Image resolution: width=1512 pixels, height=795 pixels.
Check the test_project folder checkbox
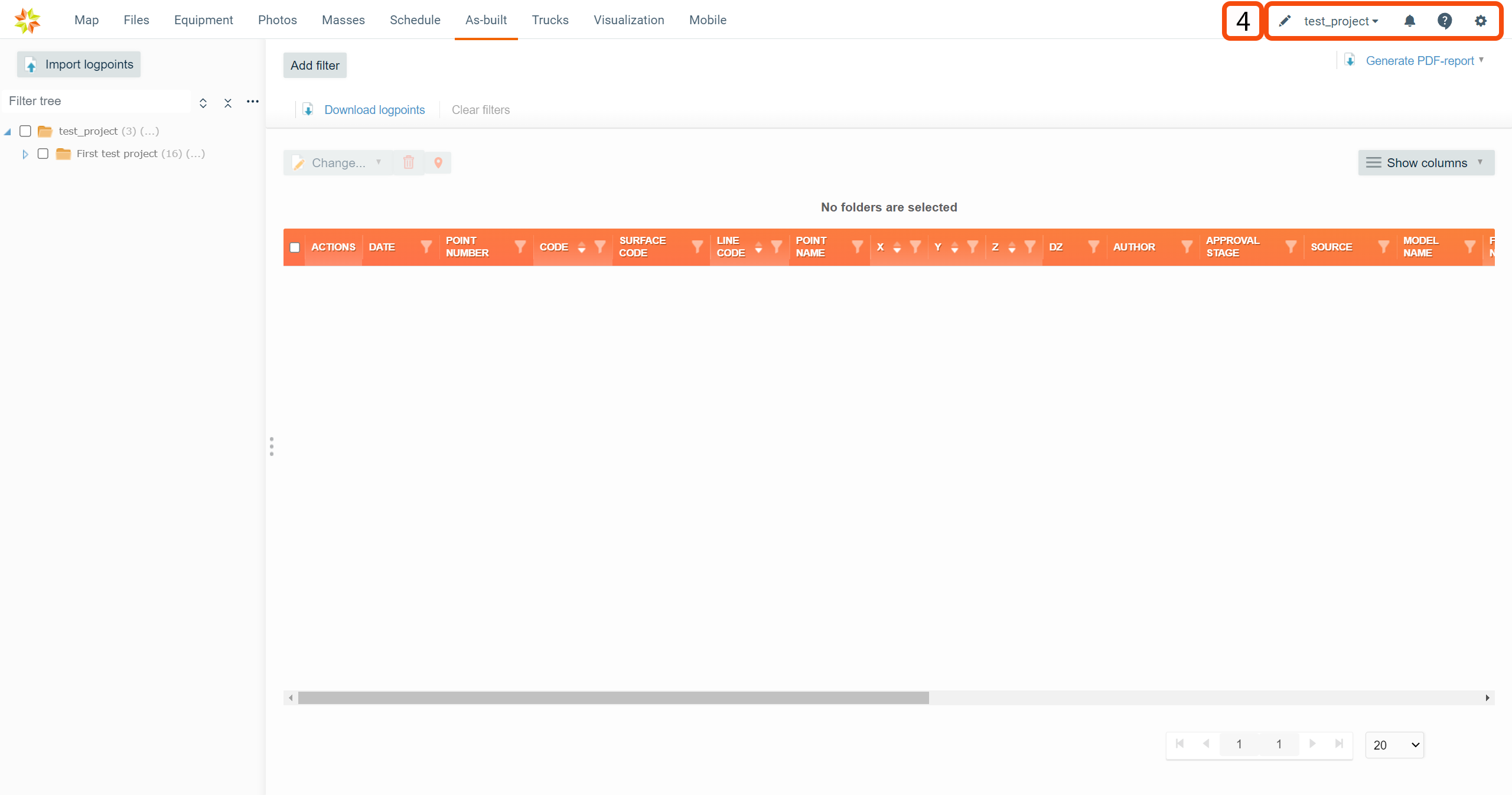(x=25, y=131)
